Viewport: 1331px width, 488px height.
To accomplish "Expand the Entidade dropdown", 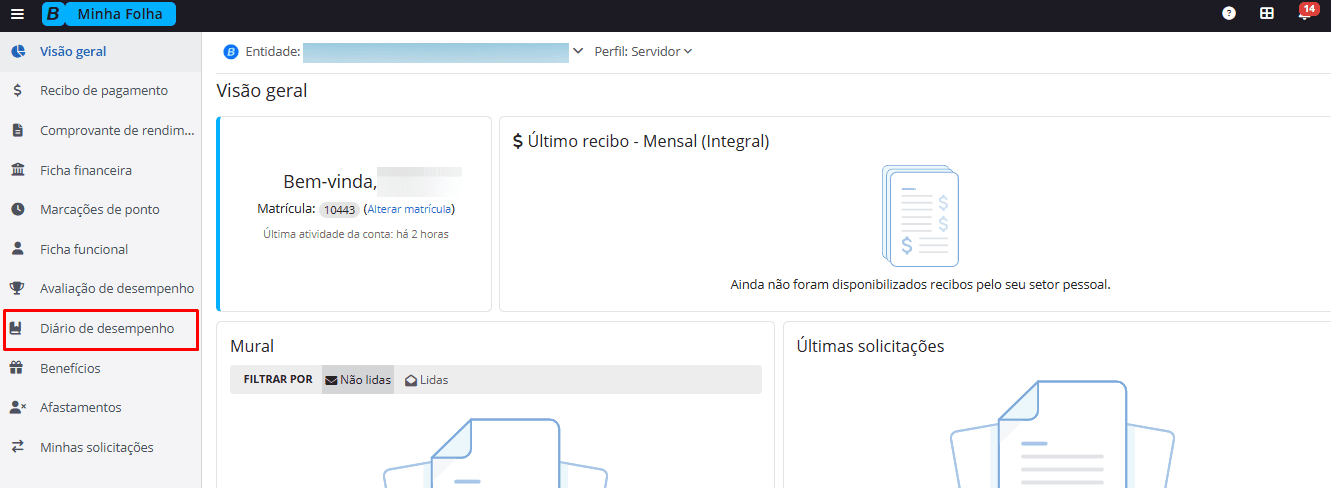I will (577, 52).
